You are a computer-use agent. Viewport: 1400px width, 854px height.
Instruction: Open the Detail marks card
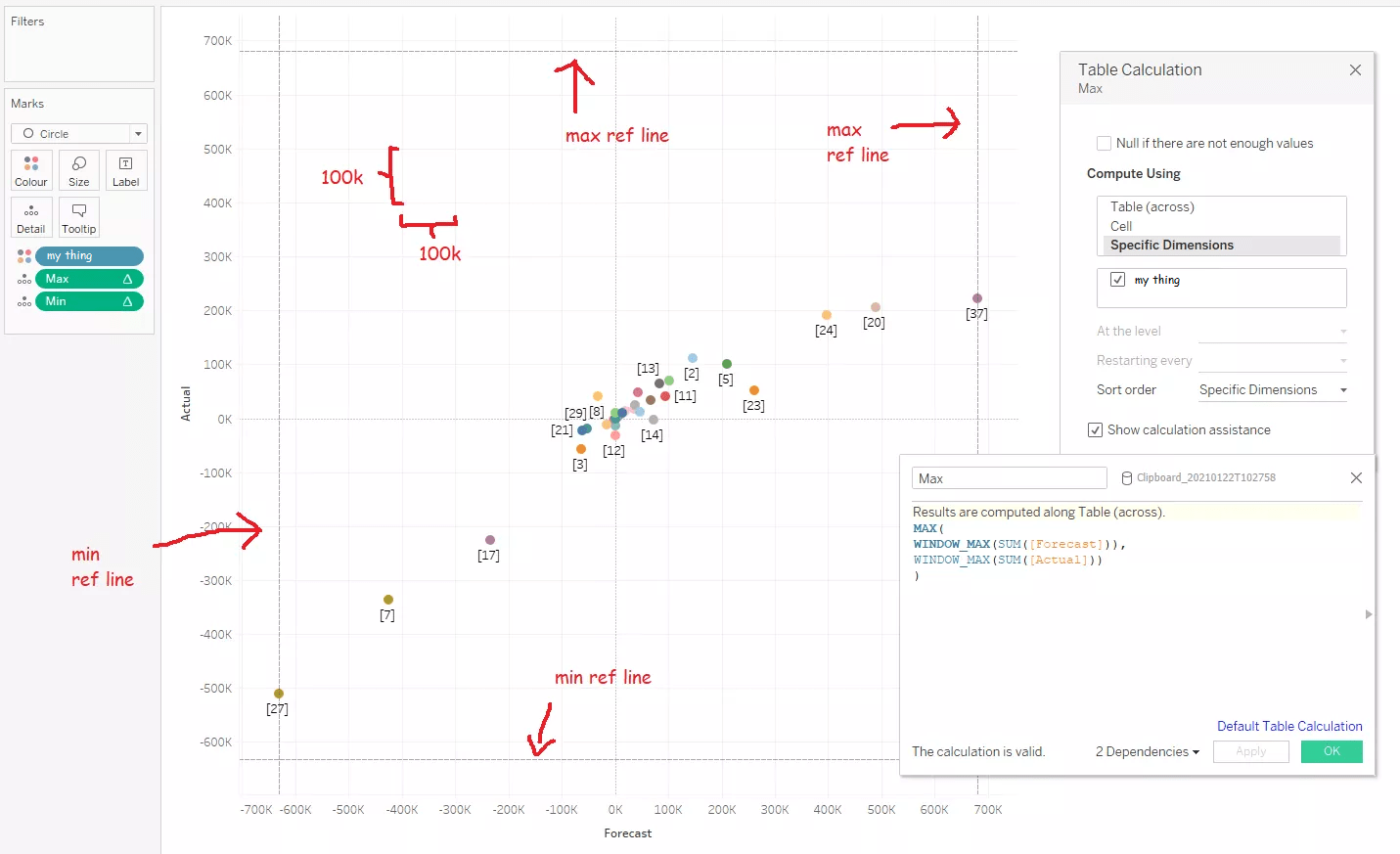click(x=31, y=217)
